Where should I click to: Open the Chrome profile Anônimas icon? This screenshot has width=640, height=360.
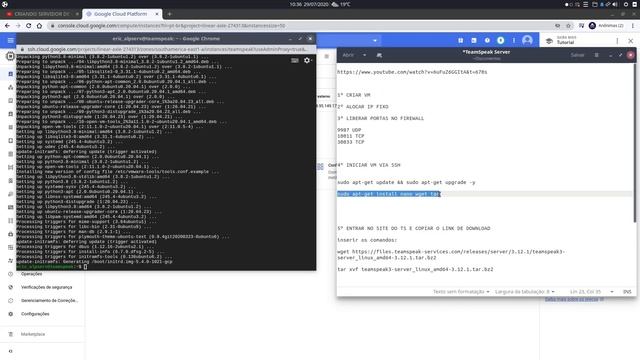pos(592,26)
